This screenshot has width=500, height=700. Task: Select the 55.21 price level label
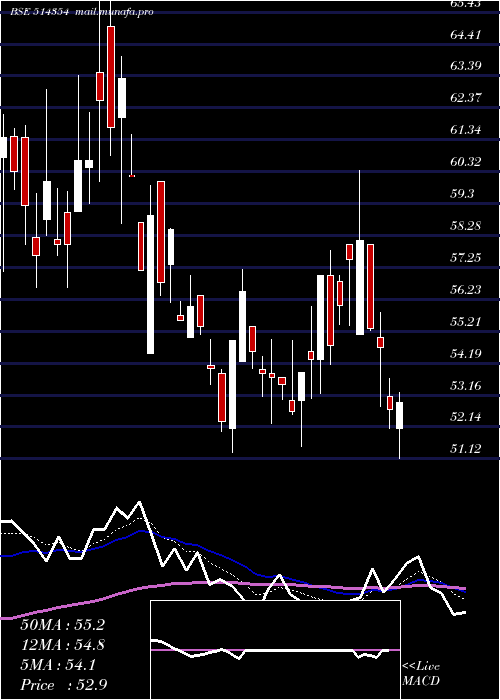coord(466,321)
